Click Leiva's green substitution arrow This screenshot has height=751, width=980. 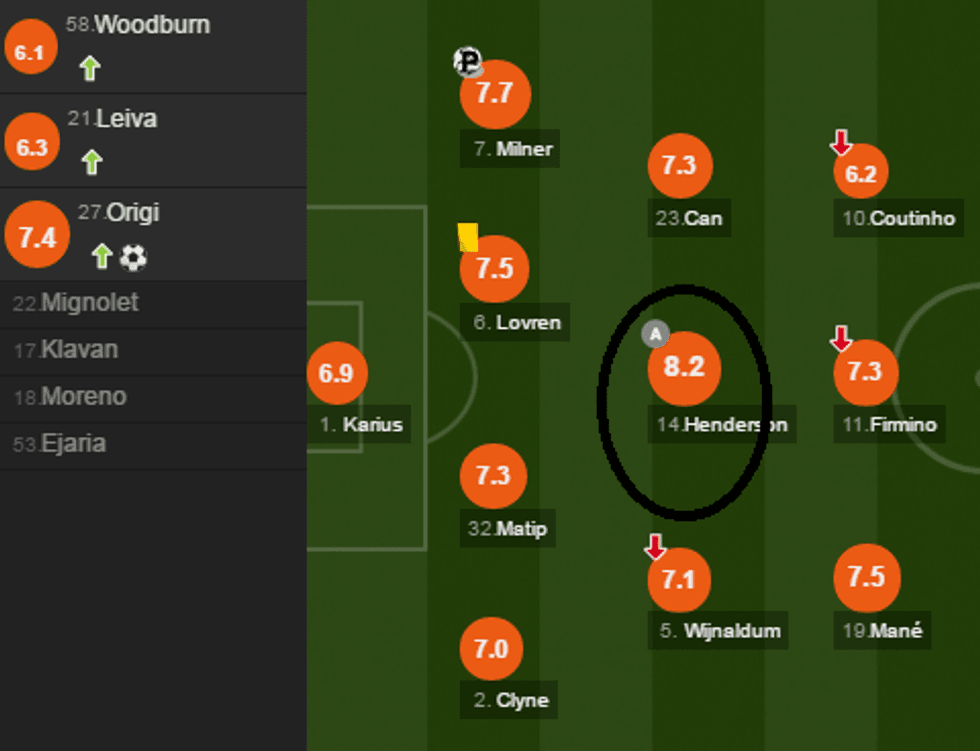coord(92,162)
